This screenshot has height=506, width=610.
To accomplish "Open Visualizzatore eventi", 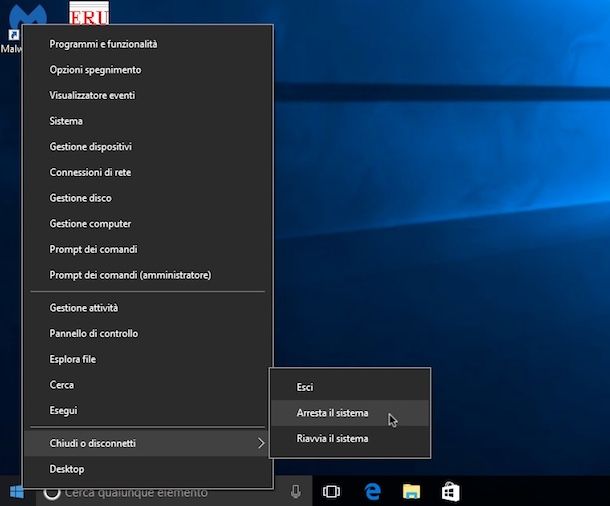I will pyautogui.click(x=148, y=96).
